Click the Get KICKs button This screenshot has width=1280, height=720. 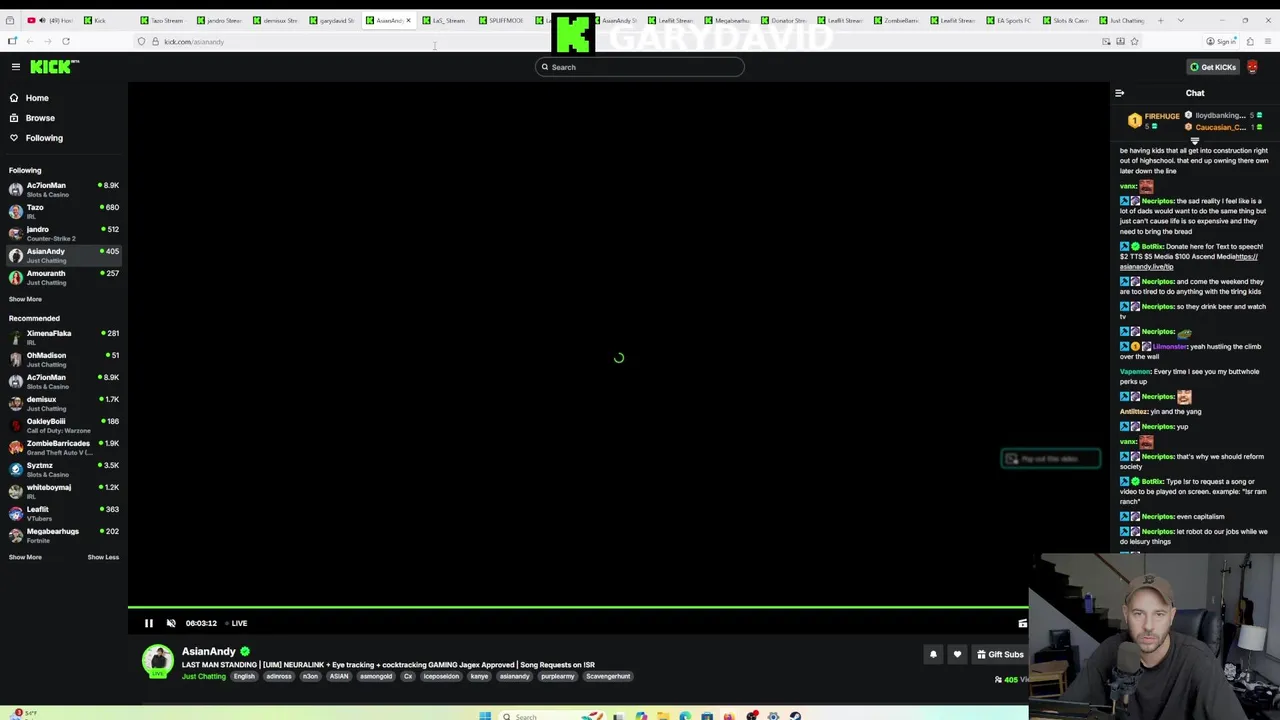pyautogui.click(x=1212, y=67)
